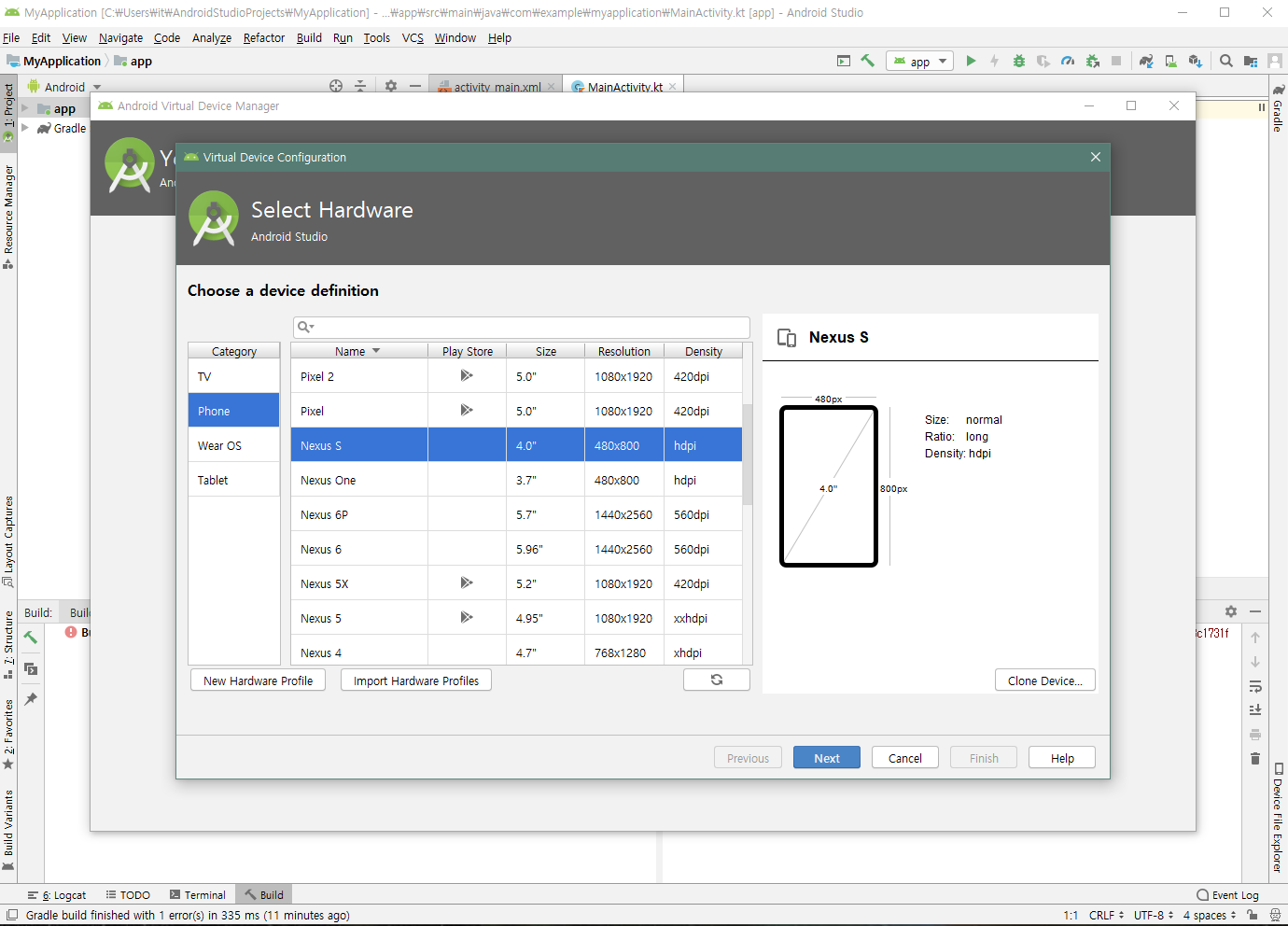Expand the Gradle Scripts tree node
This screenshot has height=926, width=1288.
[25, 128]
